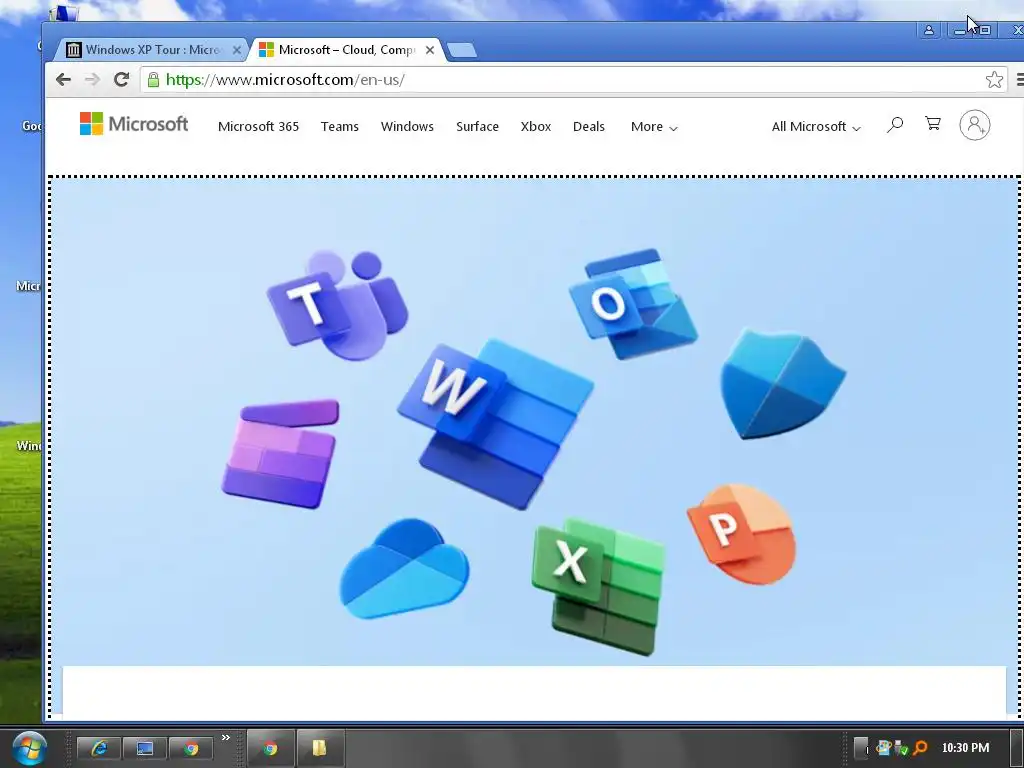Bookmark this page with the star icon

(x=994, y=80)
